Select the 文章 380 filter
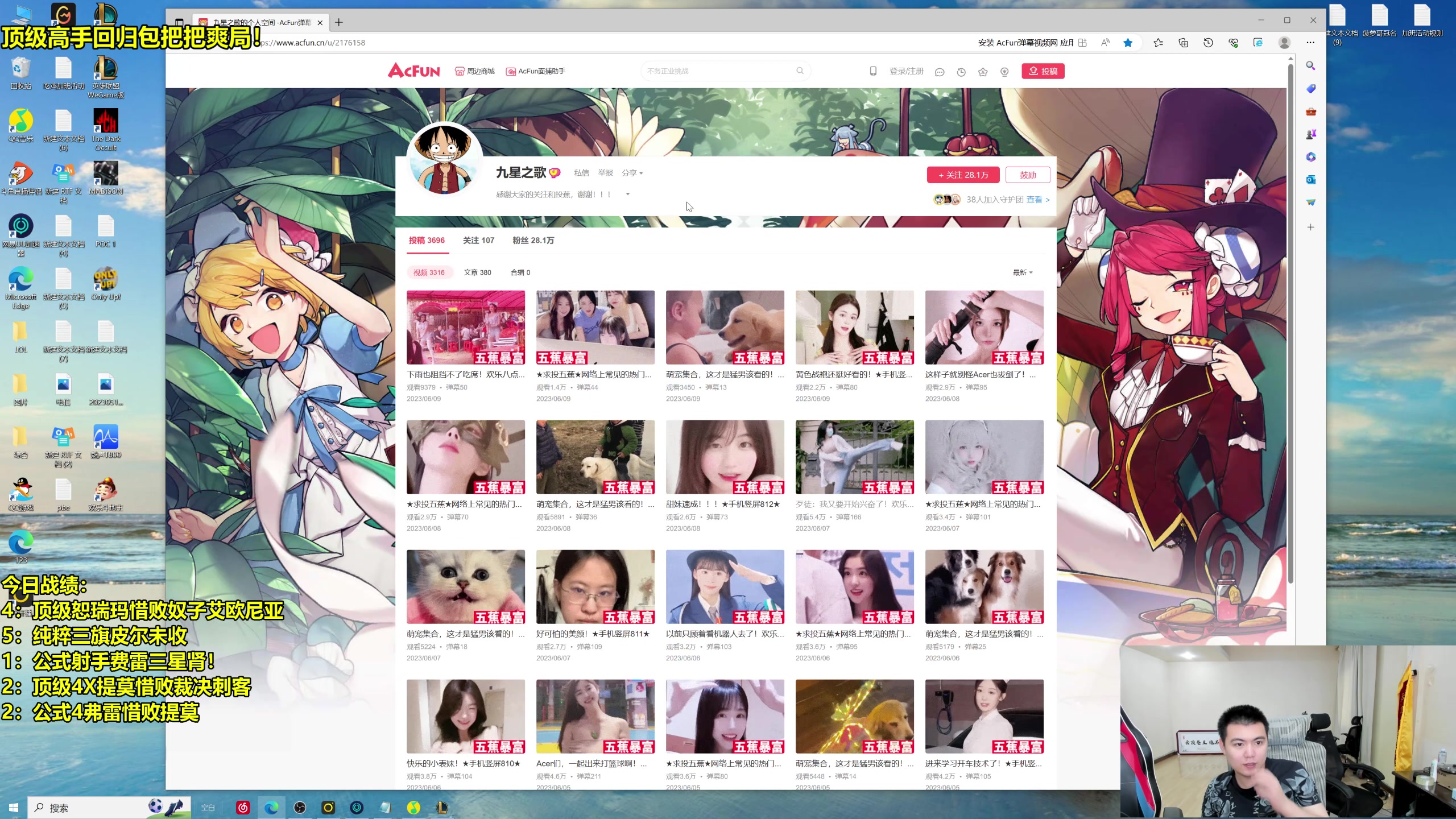 click(x=477, y=272)
